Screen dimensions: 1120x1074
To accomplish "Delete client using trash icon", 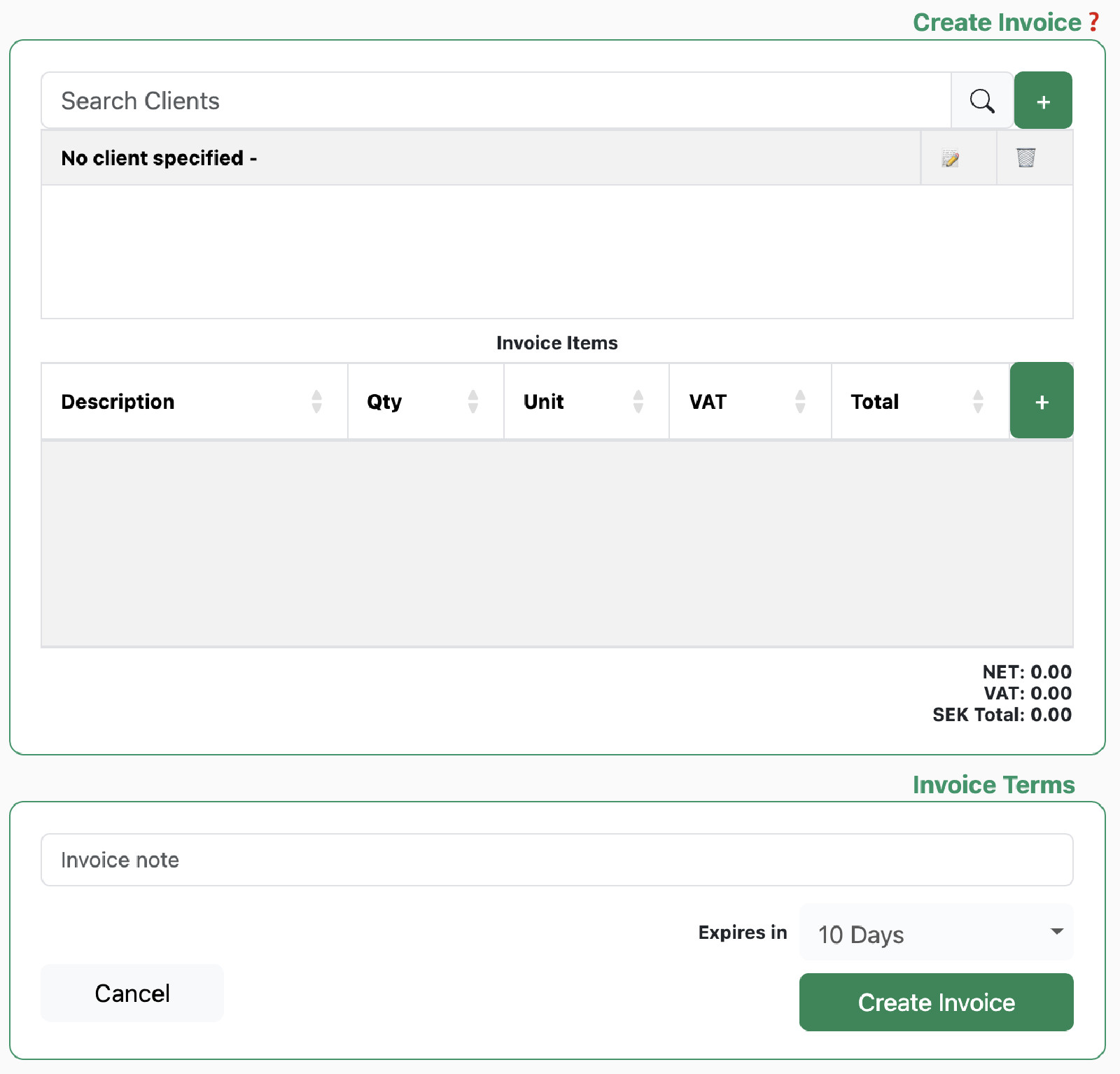I will (1026, 158).
